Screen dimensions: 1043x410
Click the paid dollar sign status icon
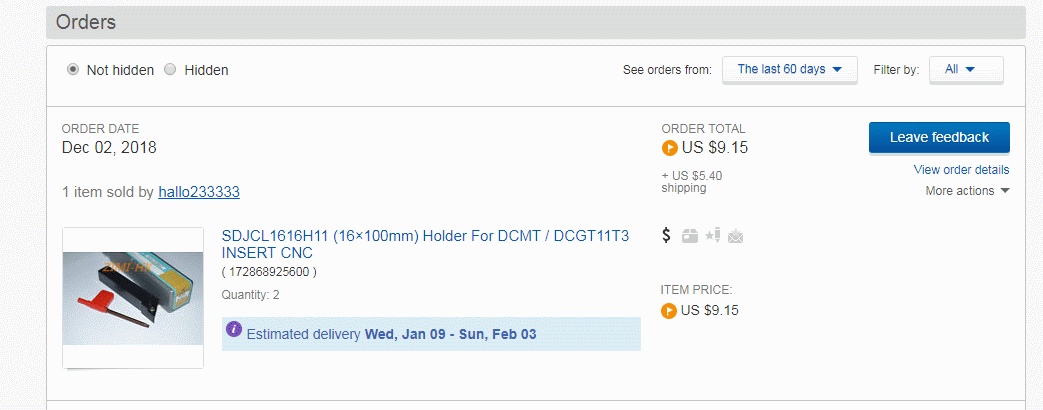(x=667, y=236)
